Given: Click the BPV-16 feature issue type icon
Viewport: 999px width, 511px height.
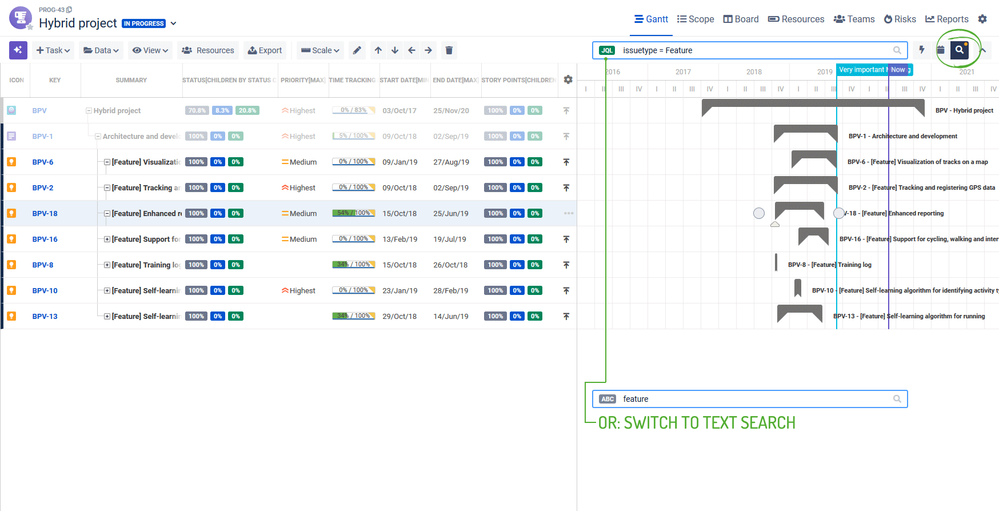Looking at the screenshot, I should [x=11, y=239].
